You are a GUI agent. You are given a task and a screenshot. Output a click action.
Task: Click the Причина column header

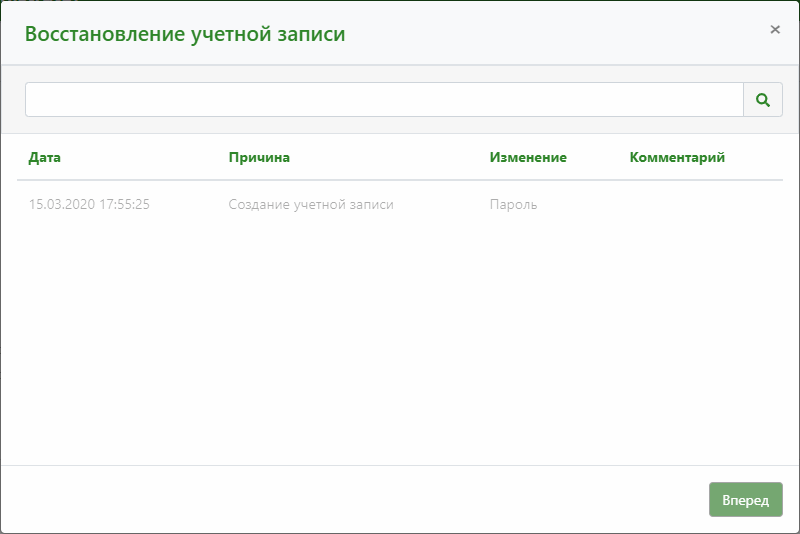click(x=259, y=158)
